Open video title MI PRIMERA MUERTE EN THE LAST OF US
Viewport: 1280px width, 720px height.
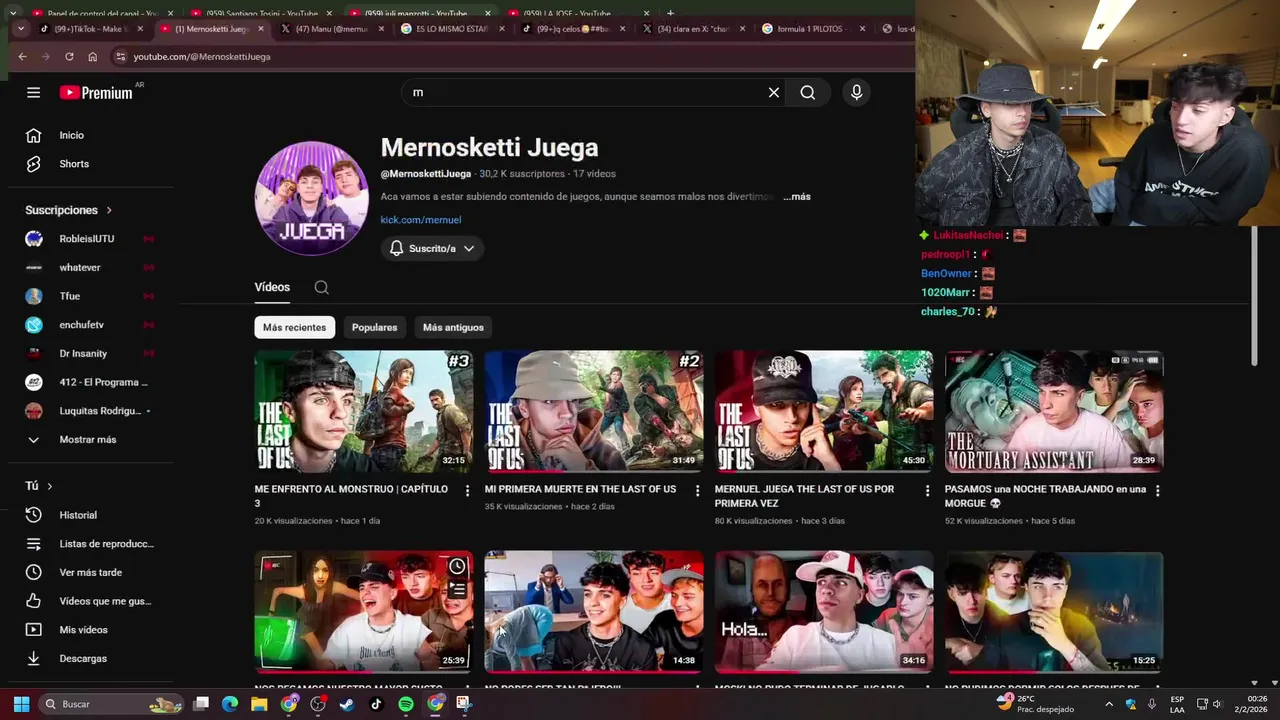pyautogui.click(x=580, y=489)
